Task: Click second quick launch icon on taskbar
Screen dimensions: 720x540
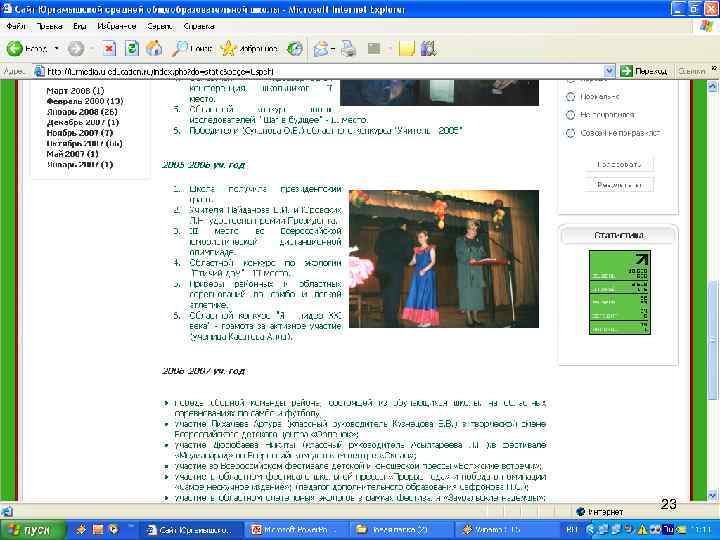Action: (x=98, y=529)
